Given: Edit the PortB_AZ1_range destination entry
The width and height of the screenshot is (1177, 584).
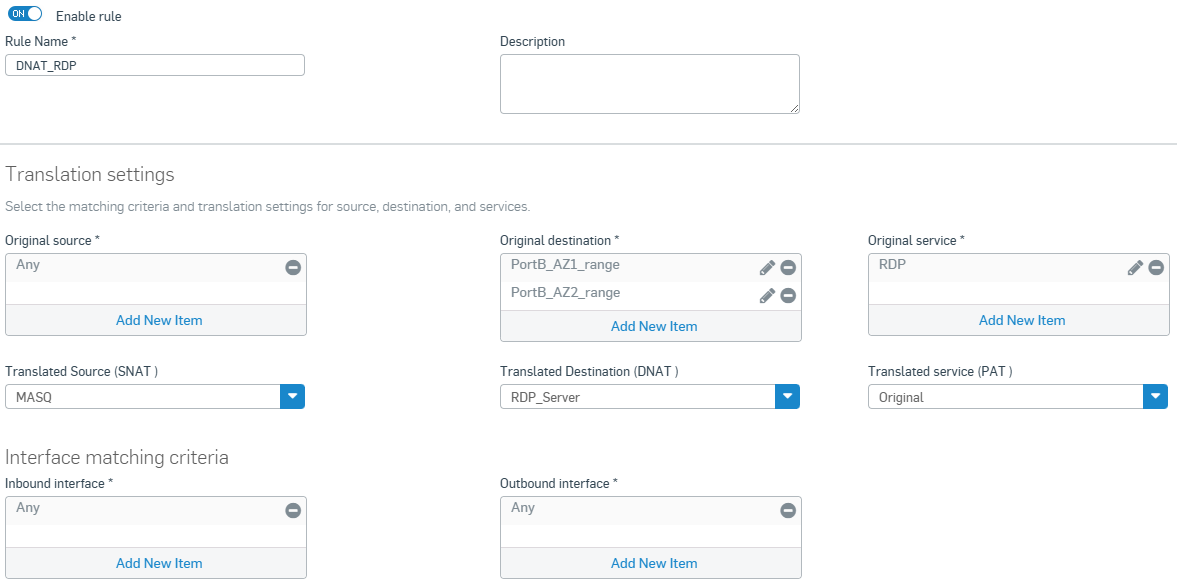Looking at the screenshot, I should [x=767, y=268].
